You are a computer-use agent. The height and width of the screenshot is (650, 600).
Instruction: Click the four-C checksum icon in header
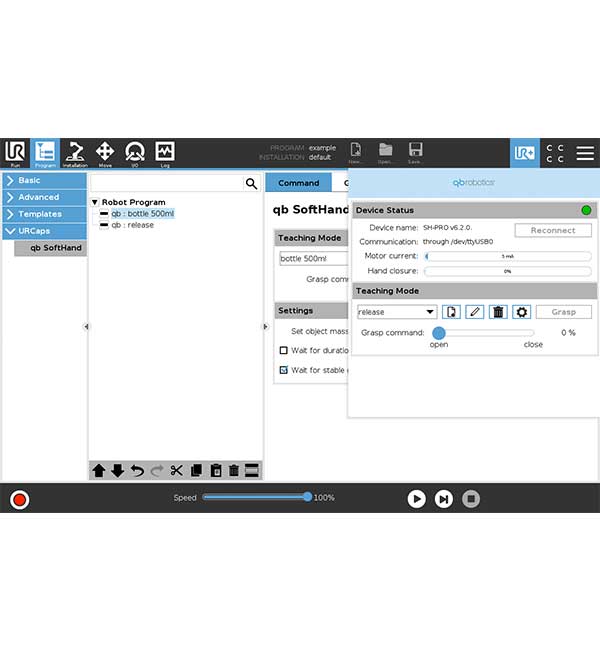point(555,153)
